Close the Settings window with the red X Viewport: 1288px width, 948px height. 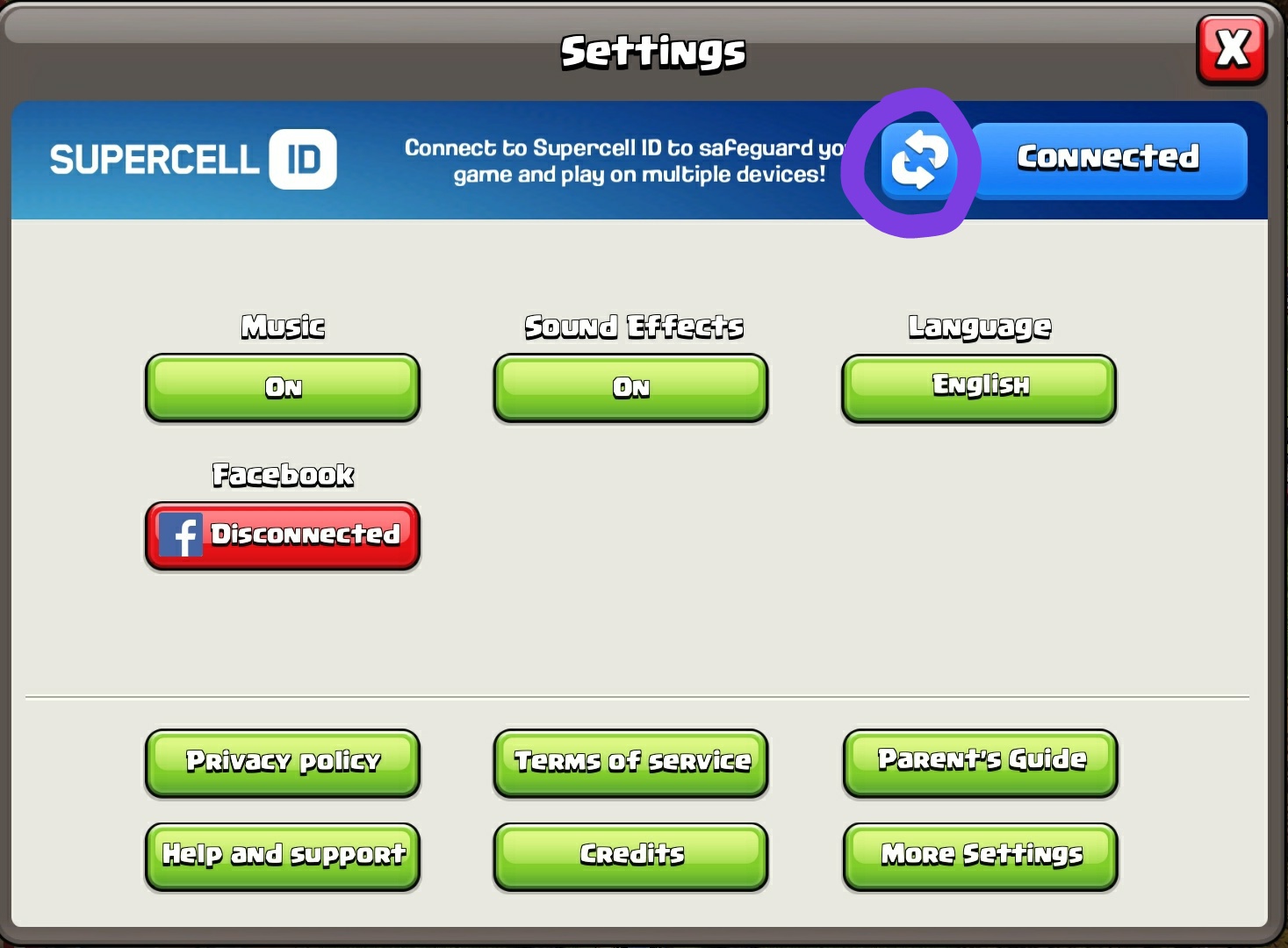pyautogui.click(x=1232, y=50)
